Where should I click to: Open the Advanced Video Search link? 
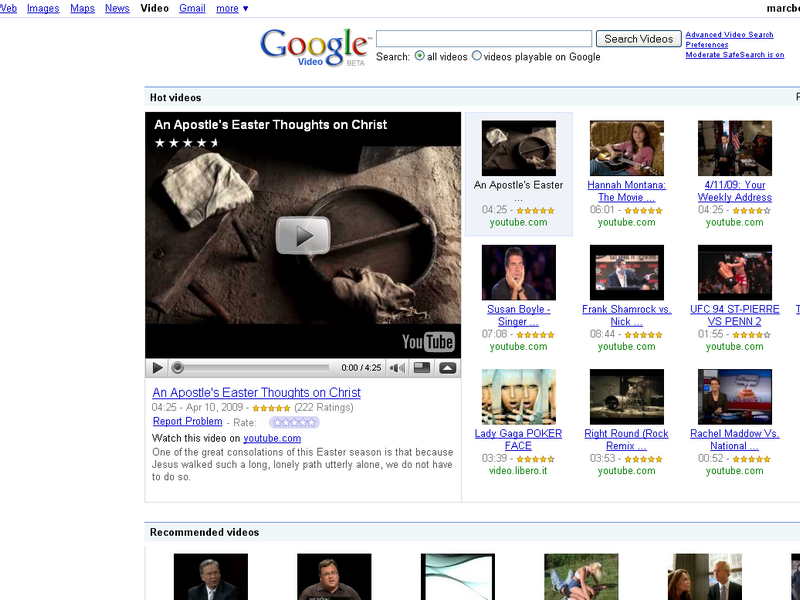729,35
